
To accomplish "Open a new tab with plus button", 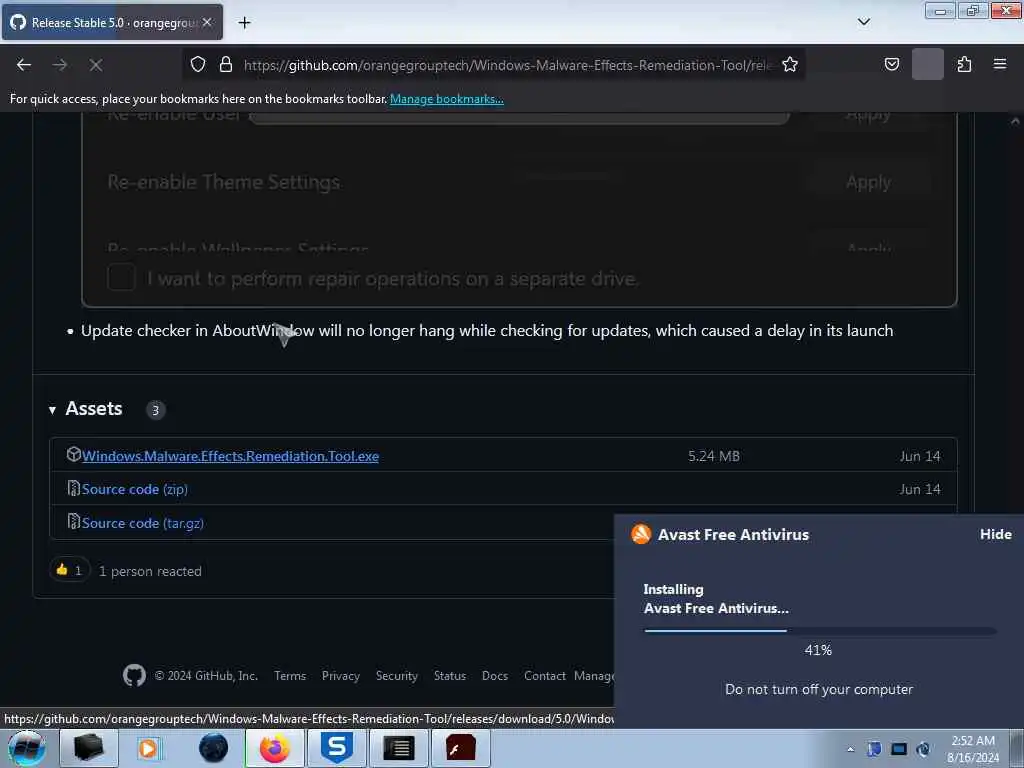I will (244, 23).
